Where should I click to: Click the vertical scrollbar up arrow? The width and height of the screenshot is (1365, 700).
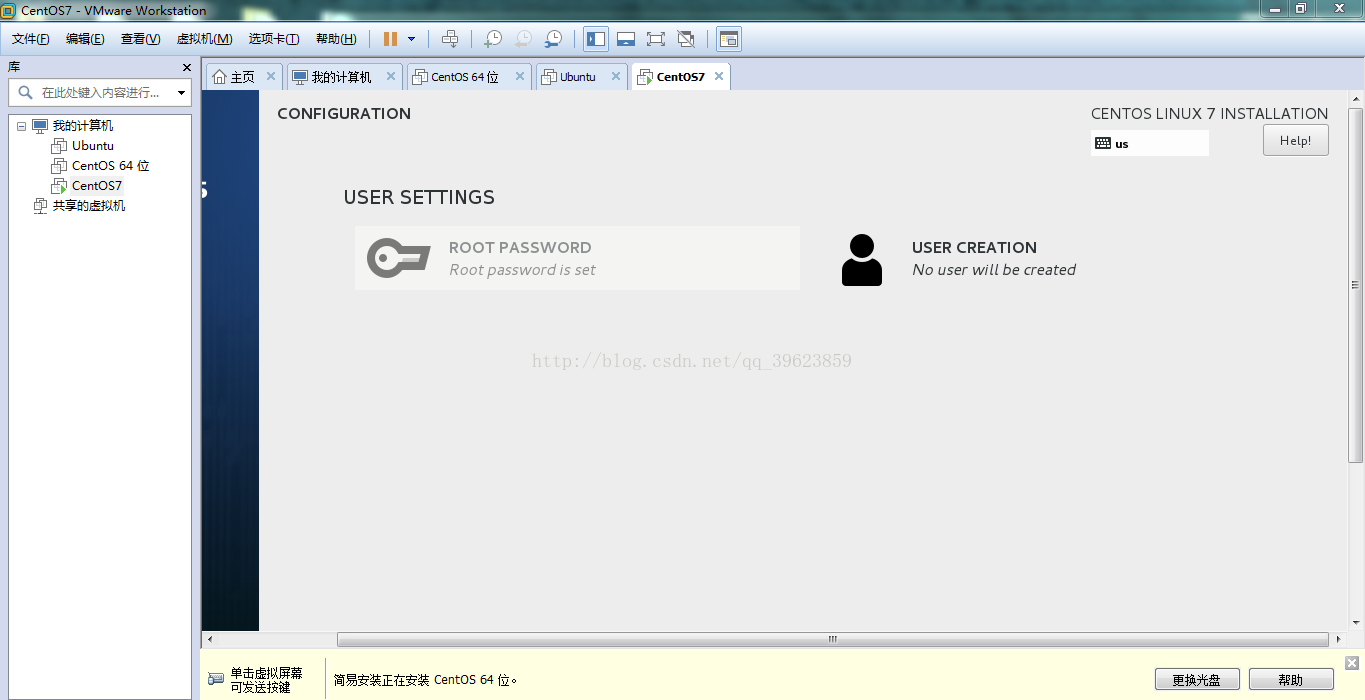tap(1356, 99)
